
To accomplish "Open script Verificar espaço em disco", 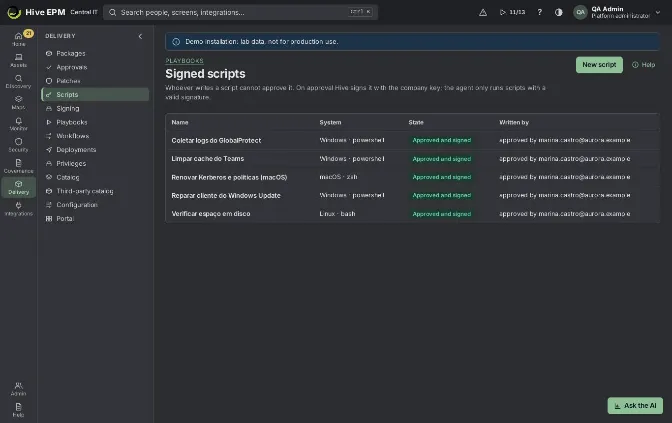I will 211,214.
